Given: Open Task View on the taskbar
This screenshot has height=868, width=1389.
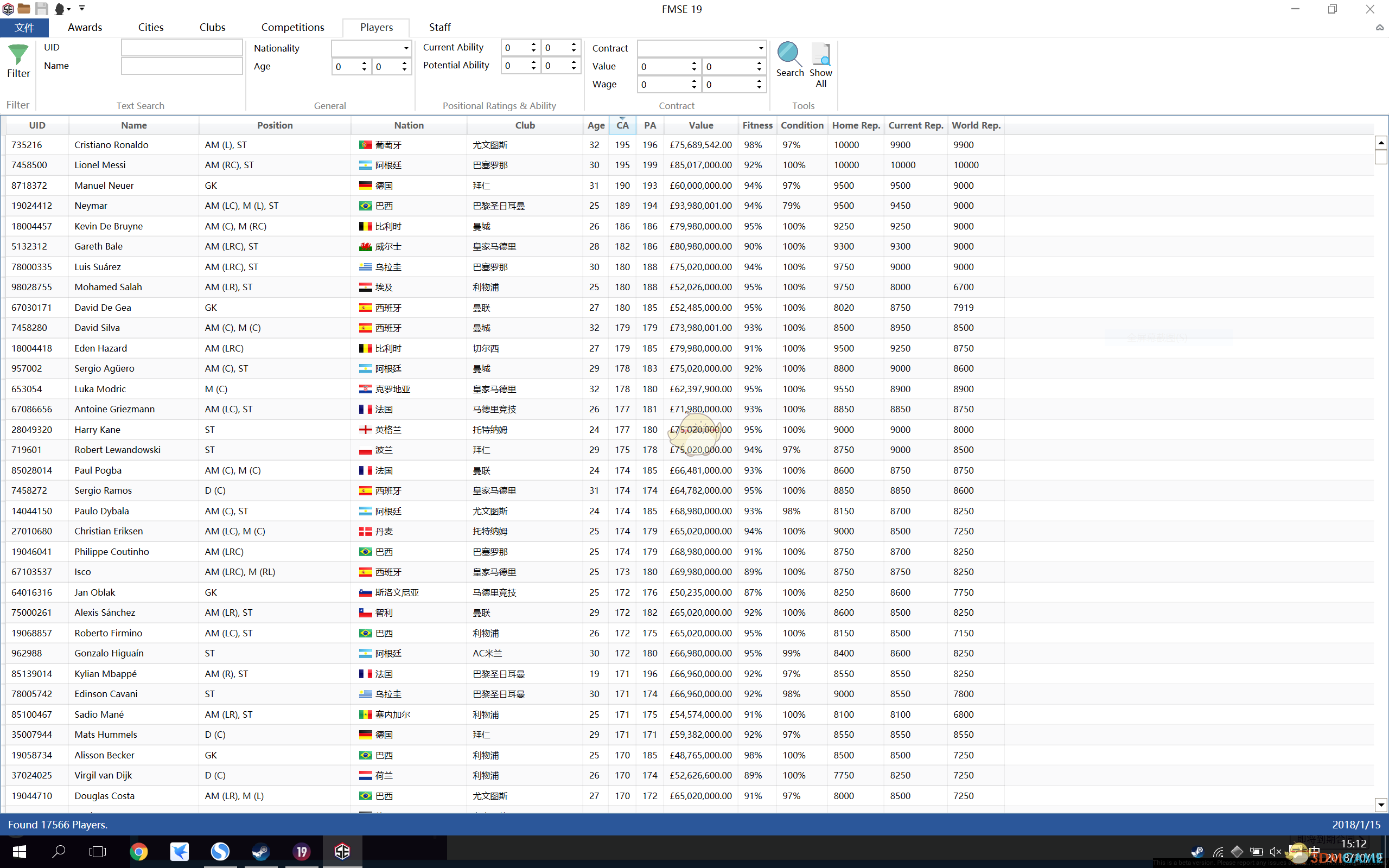Looking at the screenshot, I should pos(98,851).
